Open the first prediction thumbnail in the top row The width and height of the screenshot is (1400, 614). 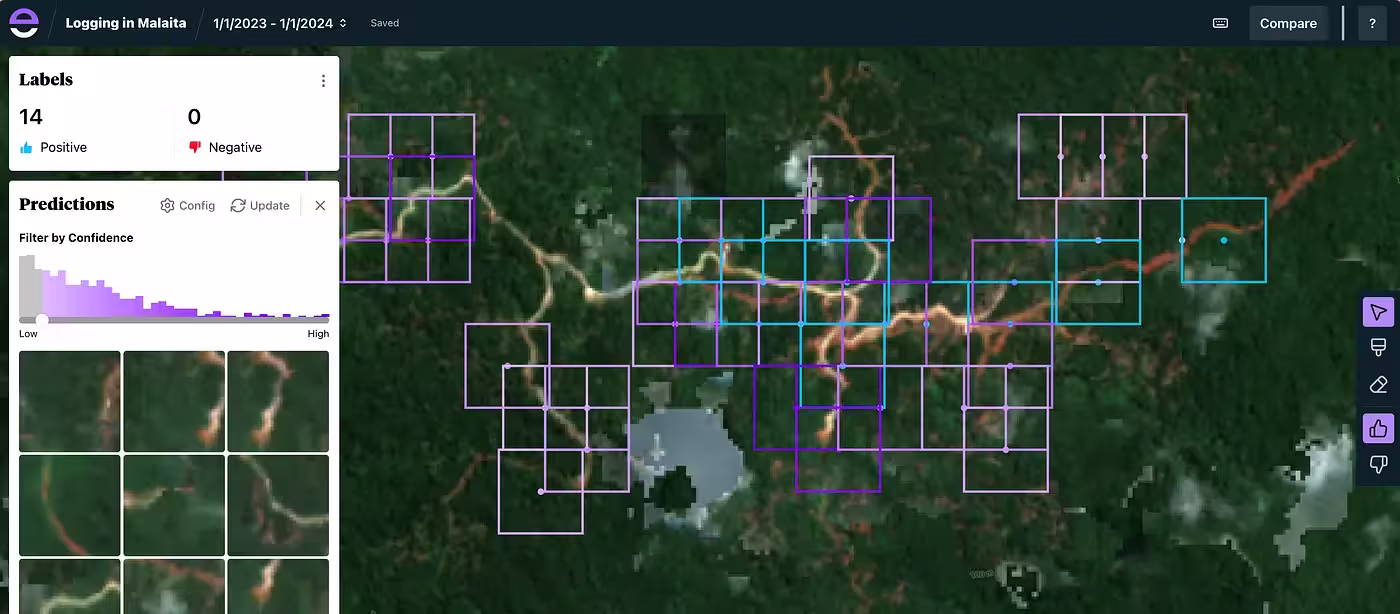point(70,401)
